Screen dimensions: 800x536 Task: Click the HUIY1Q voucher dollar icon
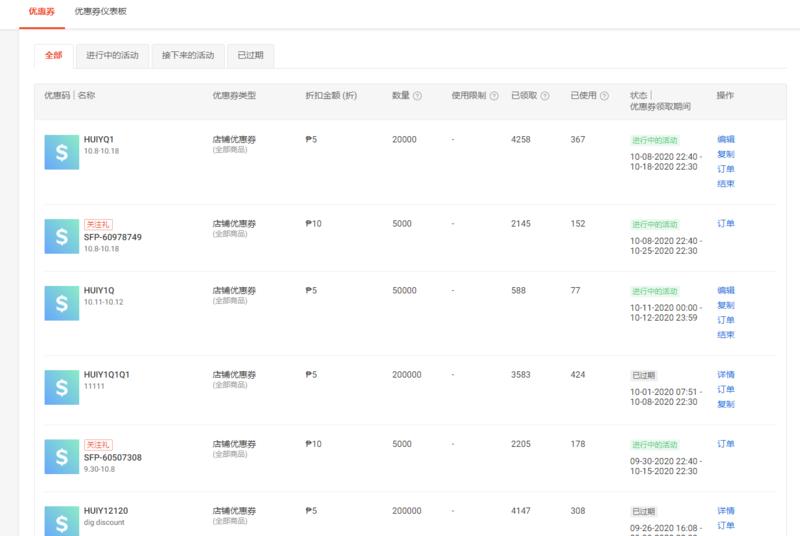point(61,302)
